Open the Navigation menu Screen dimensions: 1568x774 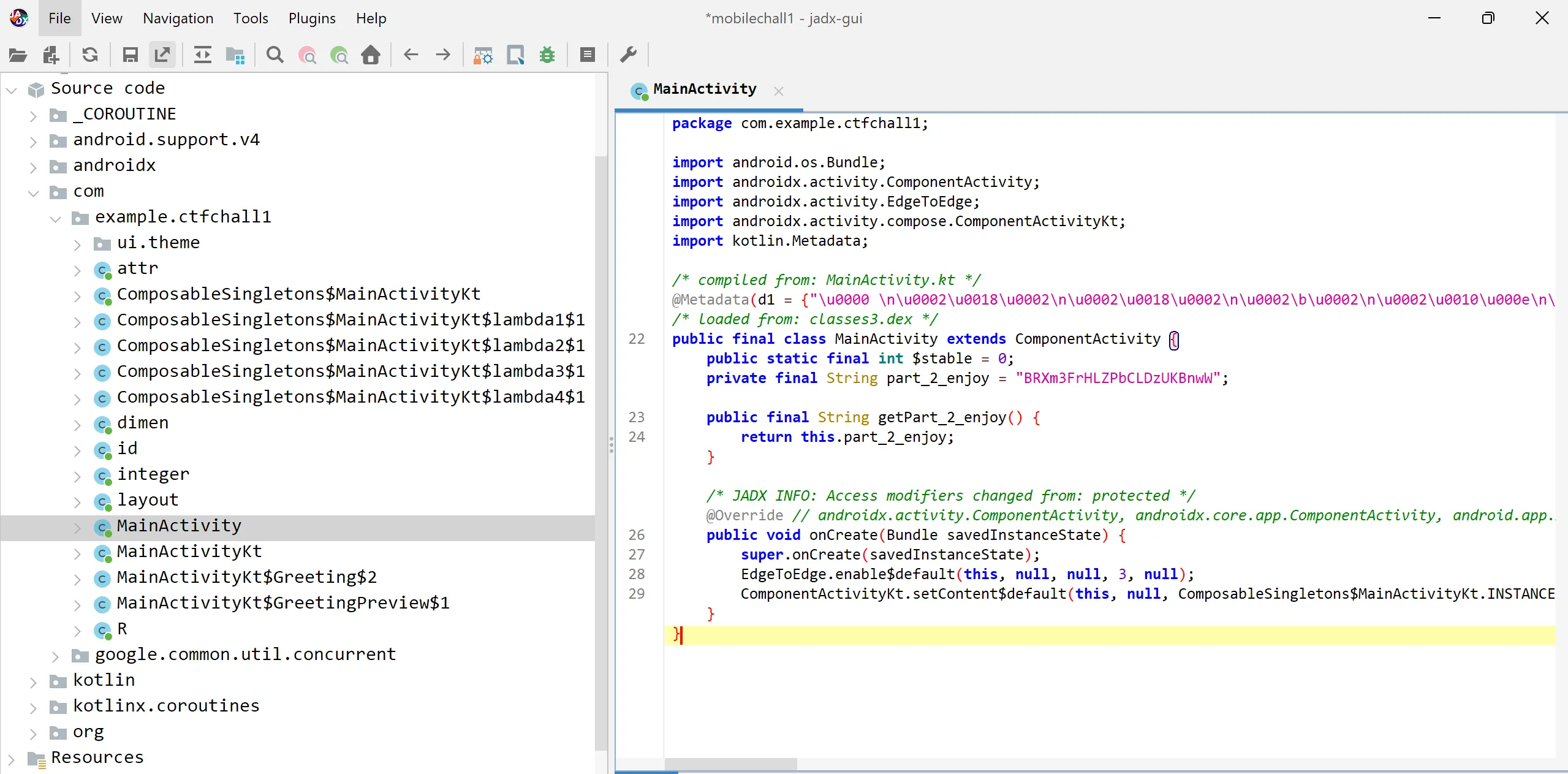coord(178,18)
